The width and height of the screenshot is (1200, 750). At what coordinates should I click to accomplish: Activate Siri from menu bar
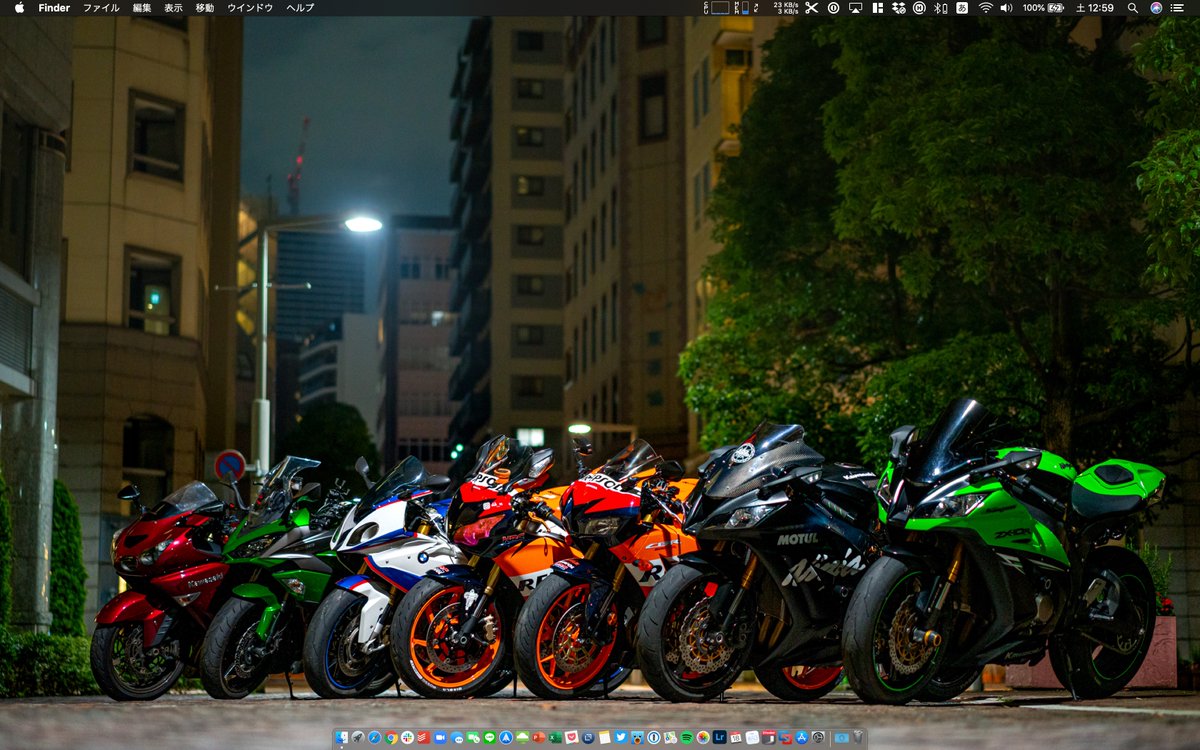click(1156, 7)
